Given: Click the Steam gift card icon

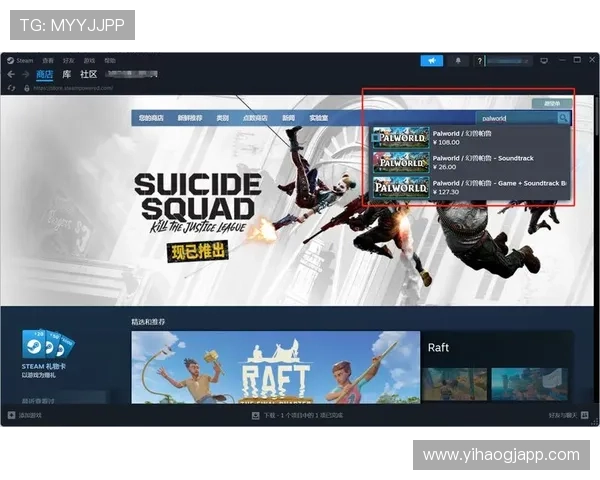Looking at the screenshot, I should point(46,346).
